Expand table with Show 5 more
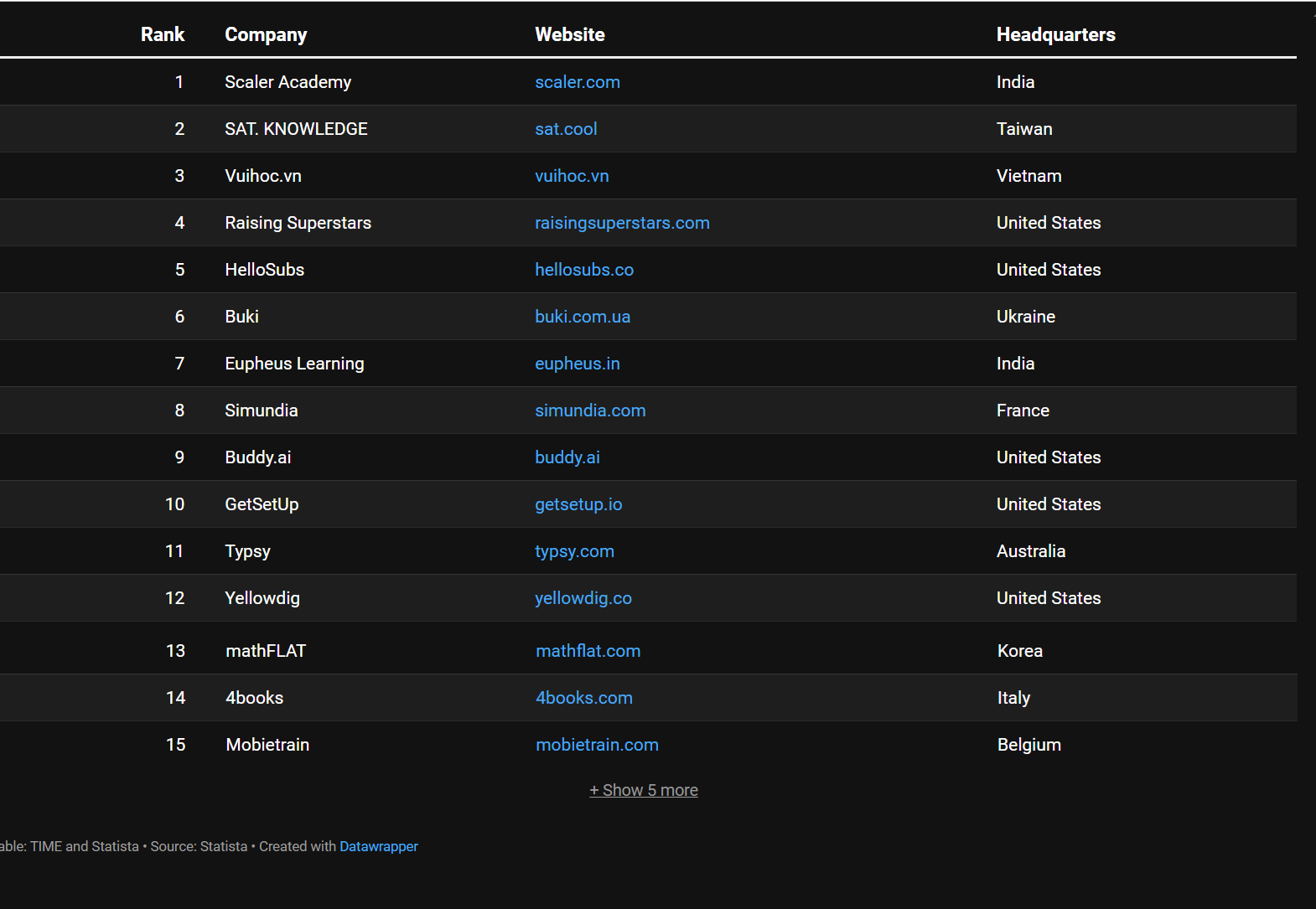The height and width of the screenshot is (909, 1316). (x=644, y=790)
